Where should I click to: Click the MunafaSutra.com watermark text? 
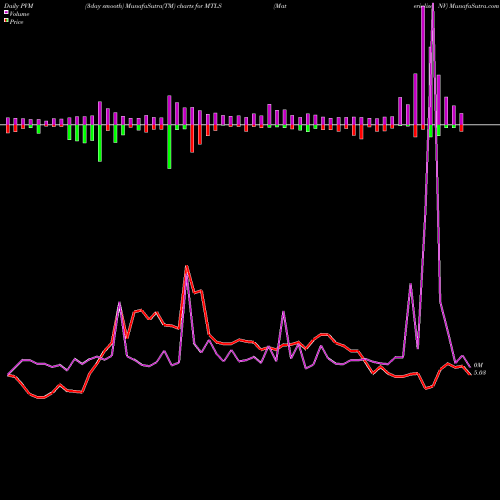coord(474,6)
